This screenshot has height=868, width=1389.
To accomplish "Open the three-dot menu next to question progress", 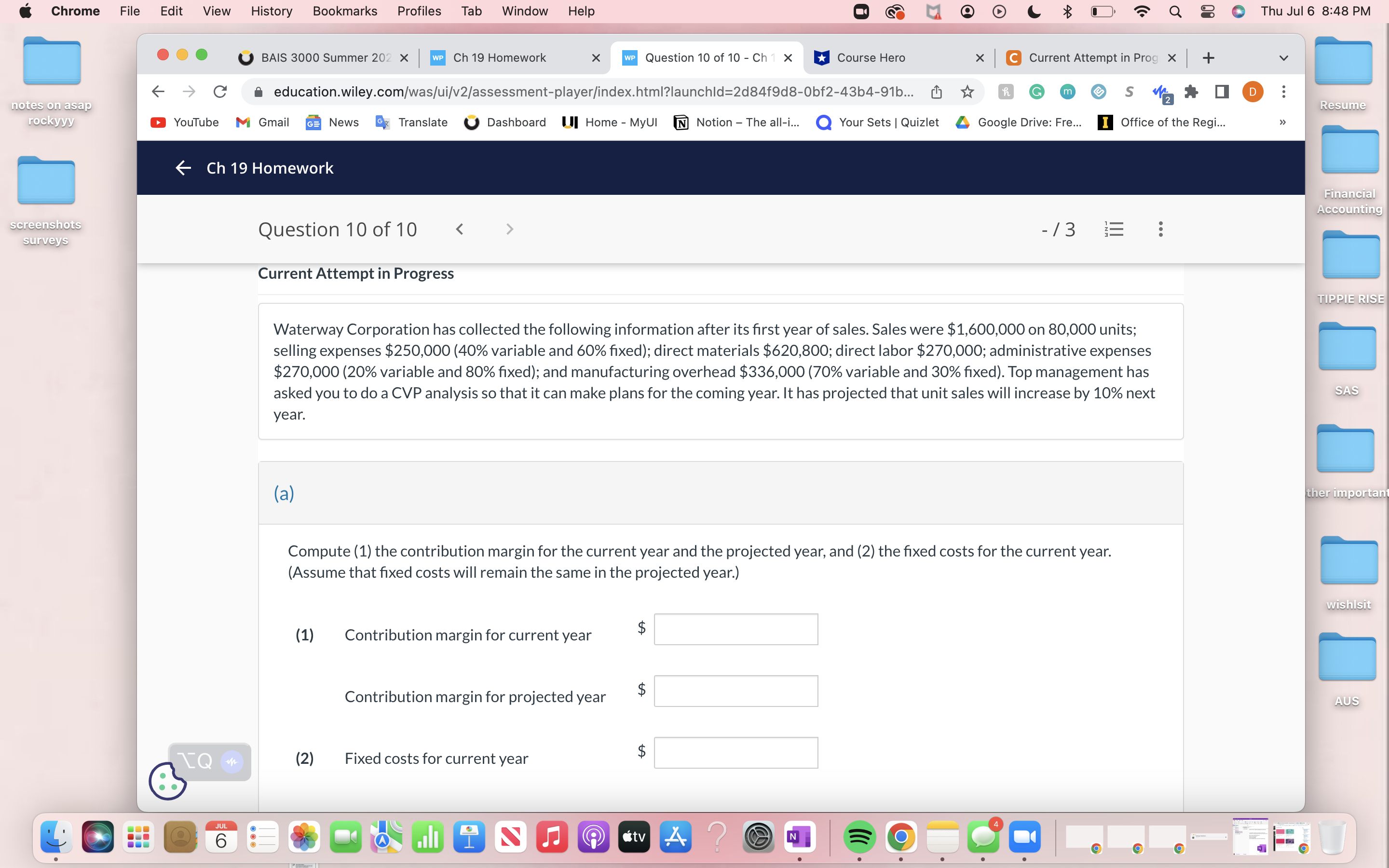I will pyautogui.click(x=1159, y=229).
